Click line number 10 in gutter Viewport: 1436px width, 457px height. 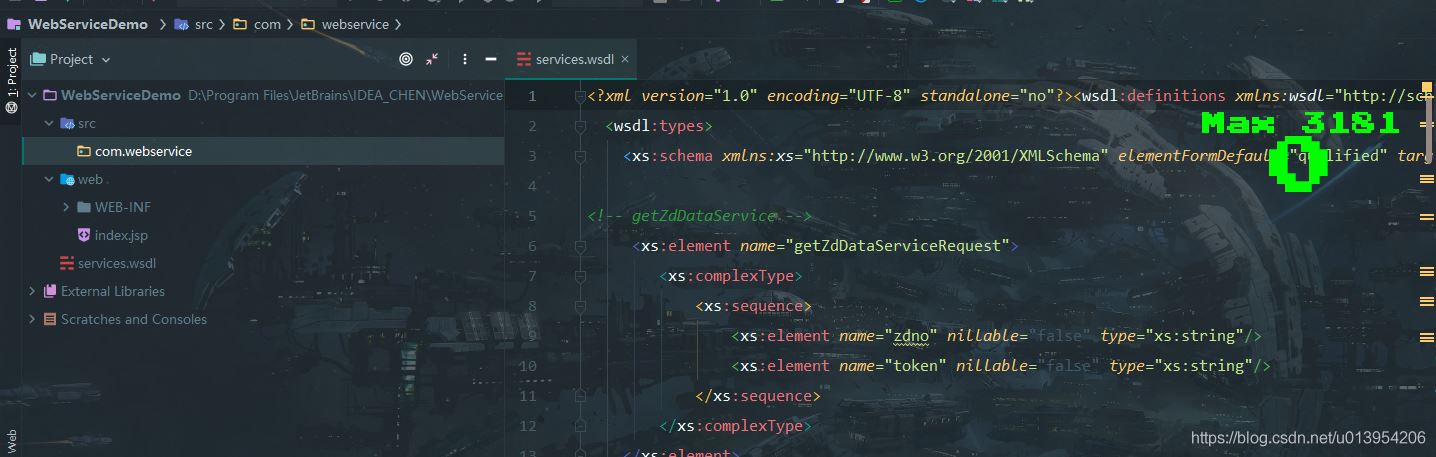528,366
